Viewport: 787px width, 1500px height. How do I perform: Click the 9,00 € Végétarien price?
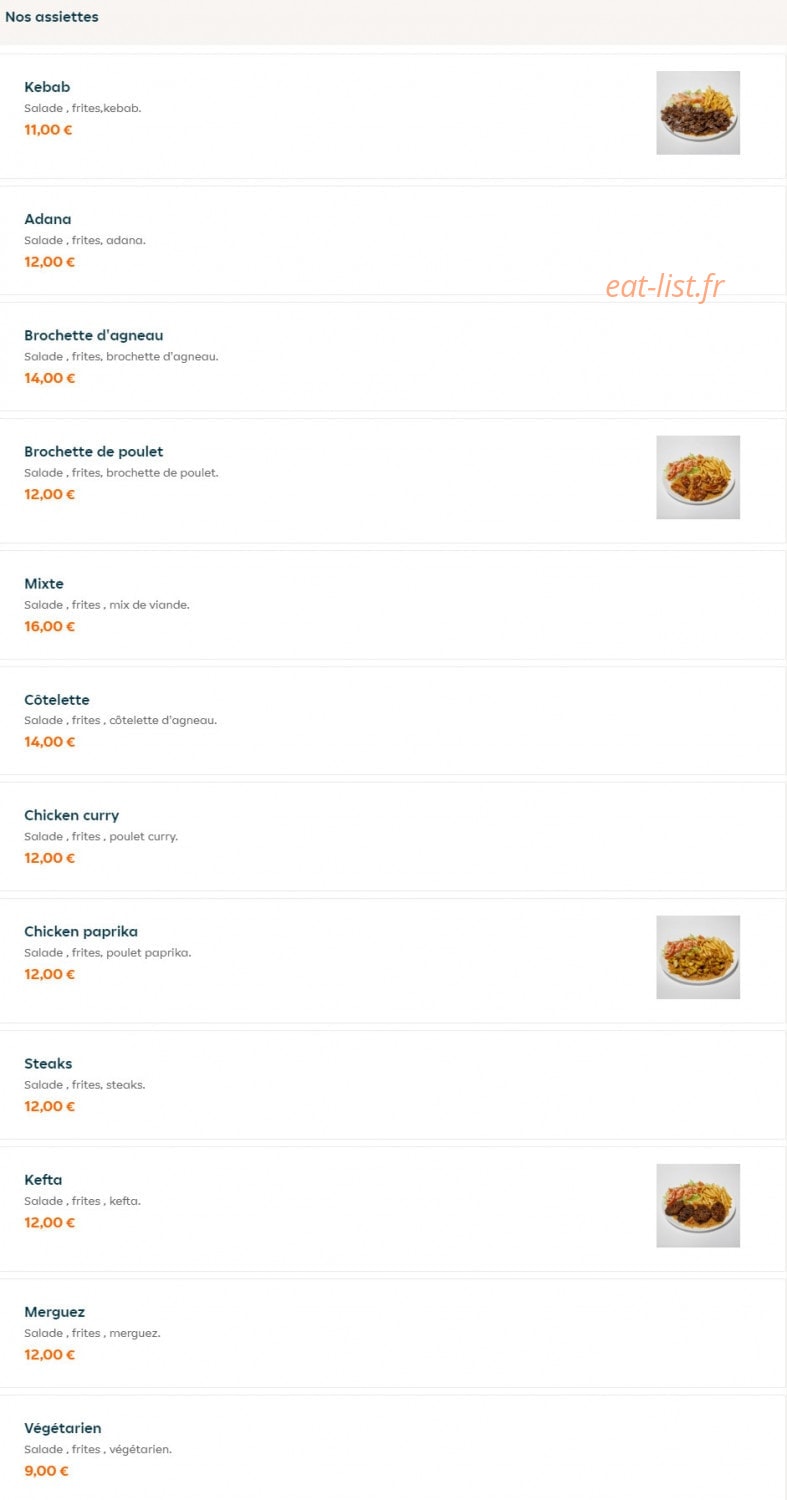click(x=47, y=1471)
